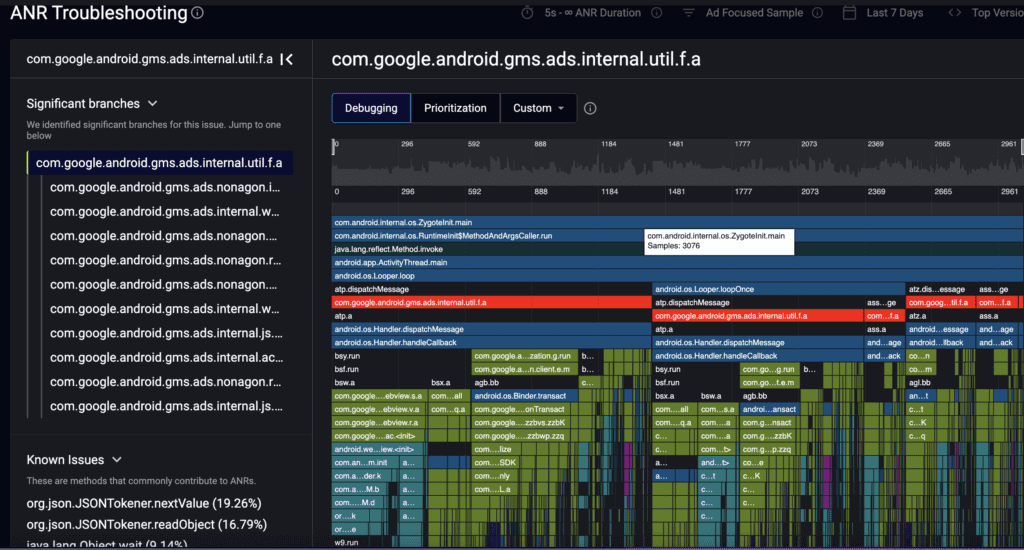Click the ANR Troubleshooting page title
1024x550 pixels.
coord(99,13)
